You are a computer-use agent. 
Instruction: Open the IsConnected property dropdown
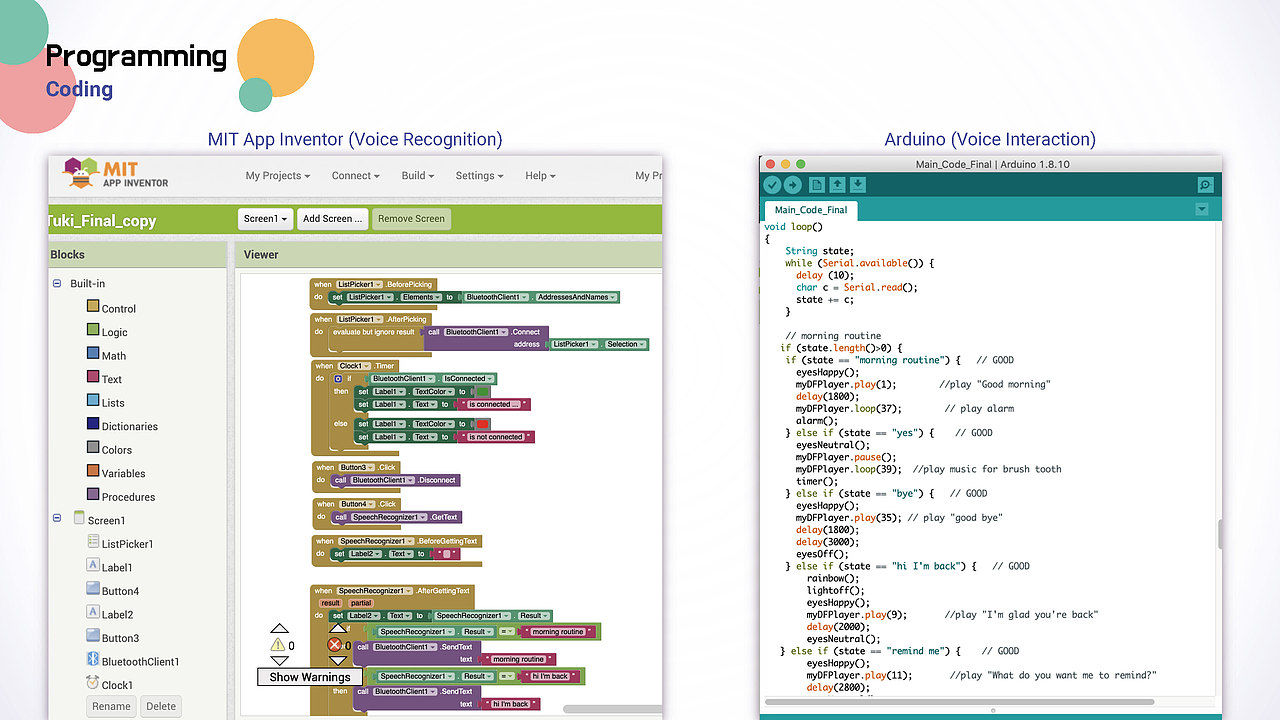tap(467, 379)
